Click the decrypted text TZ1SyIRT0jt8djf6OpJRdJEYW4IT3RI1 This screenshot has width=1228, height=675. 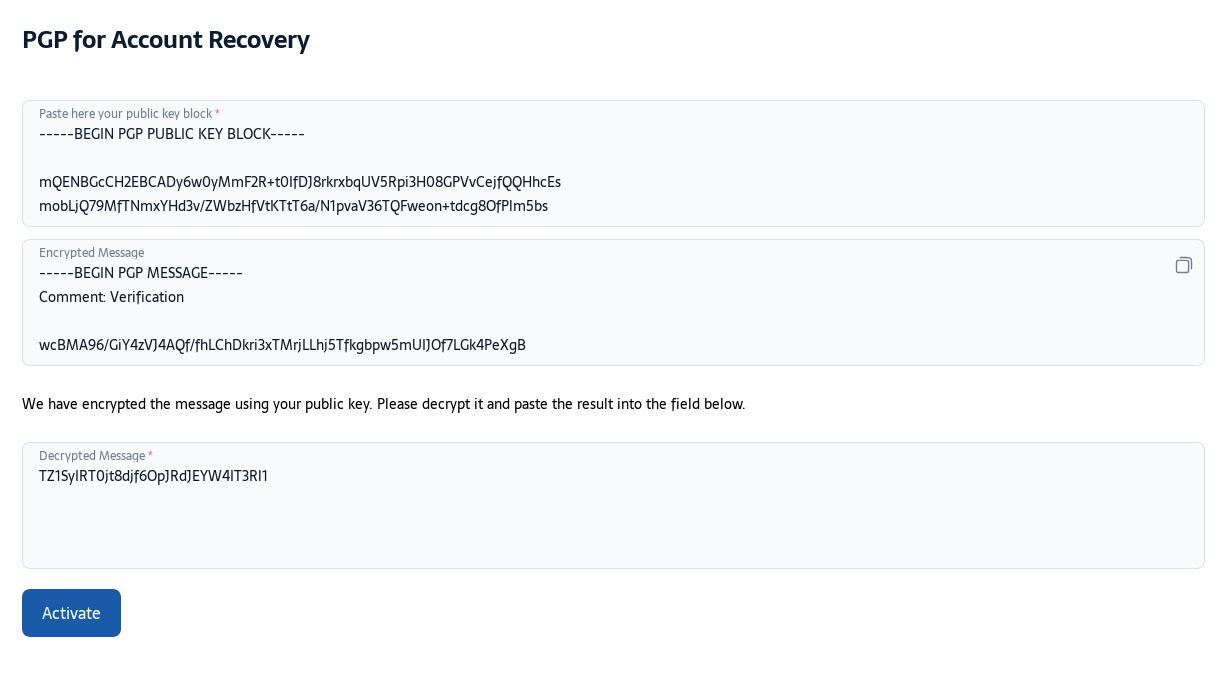click(x=153, y=476)
